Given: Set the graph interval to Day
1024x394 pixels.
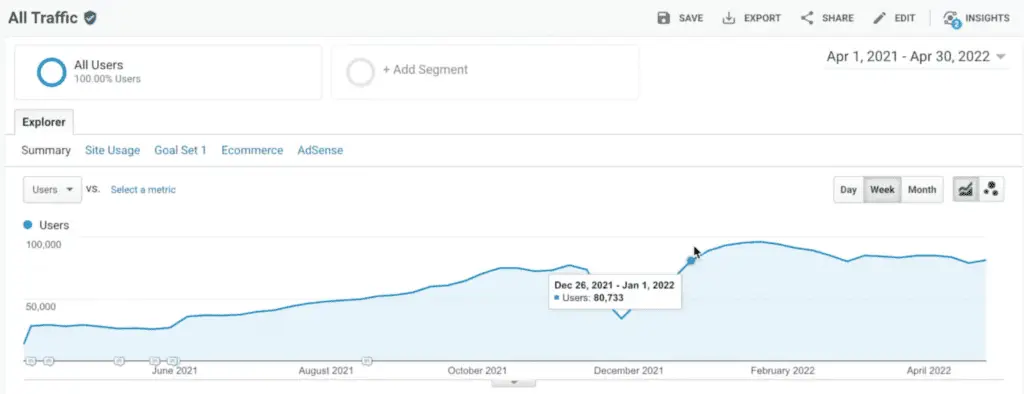Looking at the screenshot, I should 848,190.
